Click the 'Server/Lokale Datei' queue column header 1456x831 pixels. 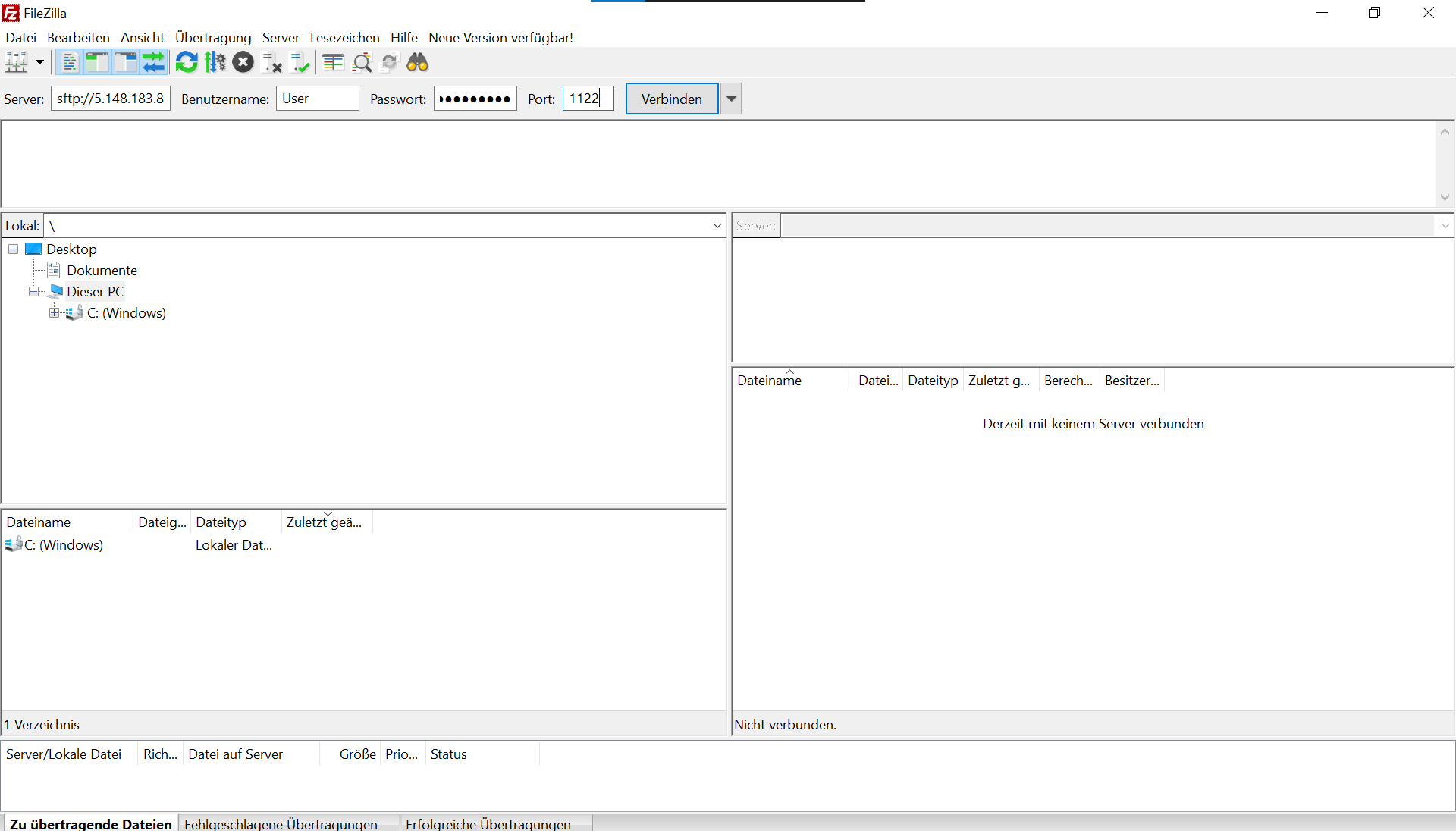[70, 754]
